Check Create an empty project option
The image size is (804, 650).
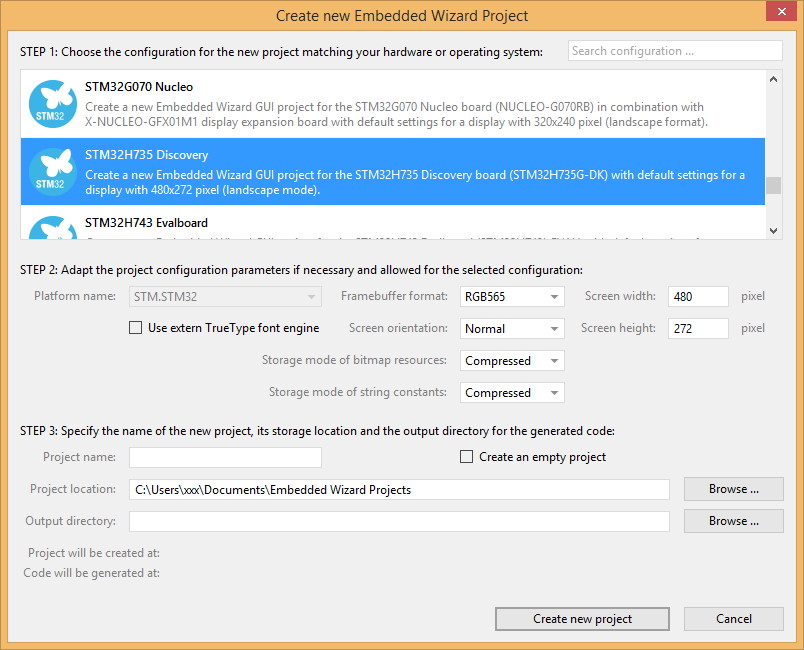(466, 457)
